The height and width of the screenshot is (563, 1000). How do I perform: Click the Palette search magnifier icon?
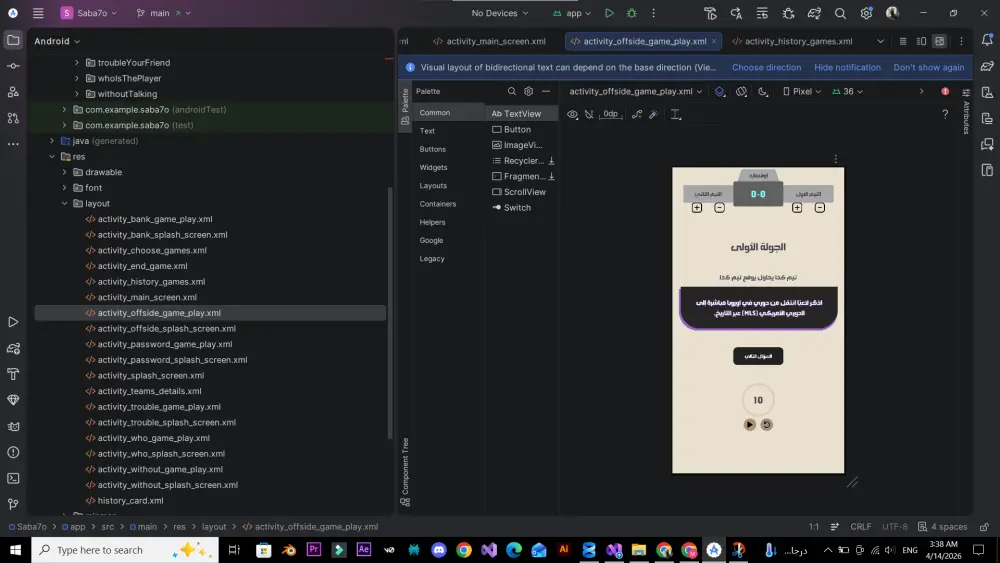pyautogui.click(x=511, y=91)
